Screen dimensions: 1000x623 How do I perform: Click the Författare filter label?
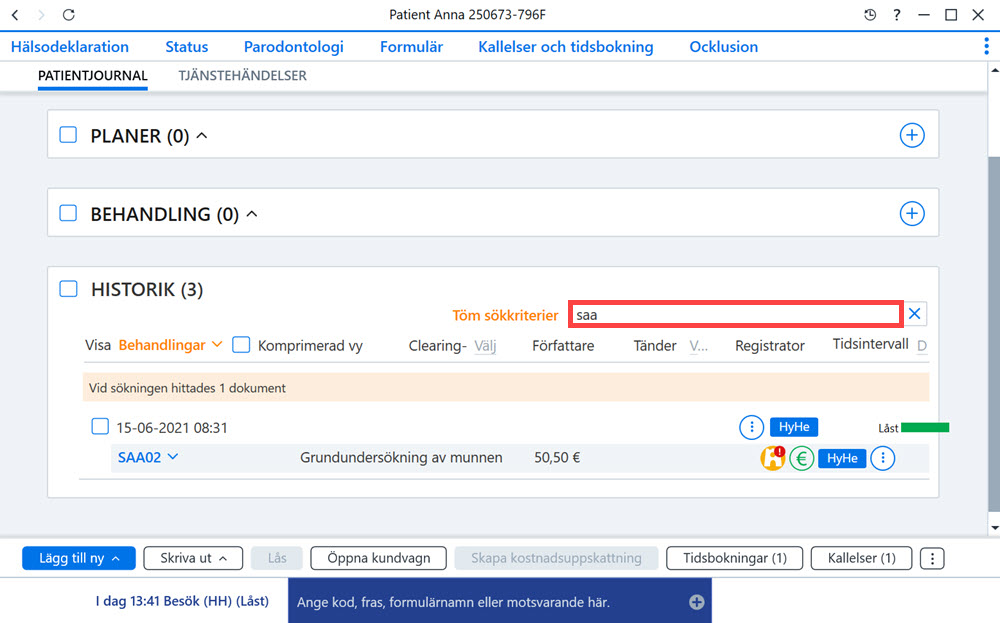pos(563,346)
